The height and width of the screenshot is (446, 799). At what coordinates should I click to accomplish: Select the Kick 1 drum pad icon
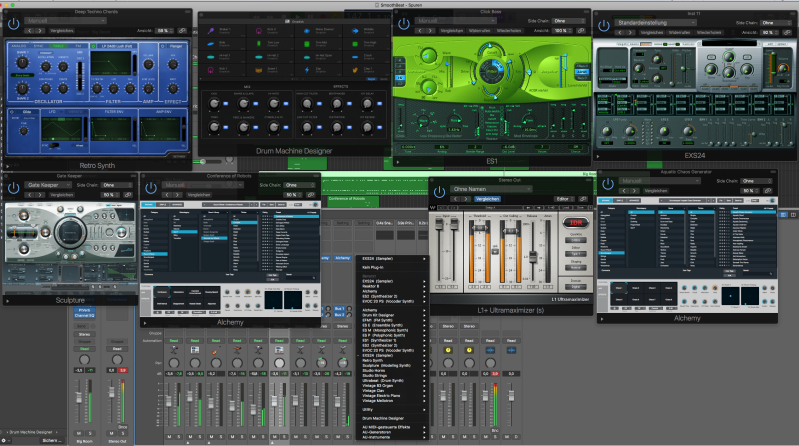coord(210,70)
